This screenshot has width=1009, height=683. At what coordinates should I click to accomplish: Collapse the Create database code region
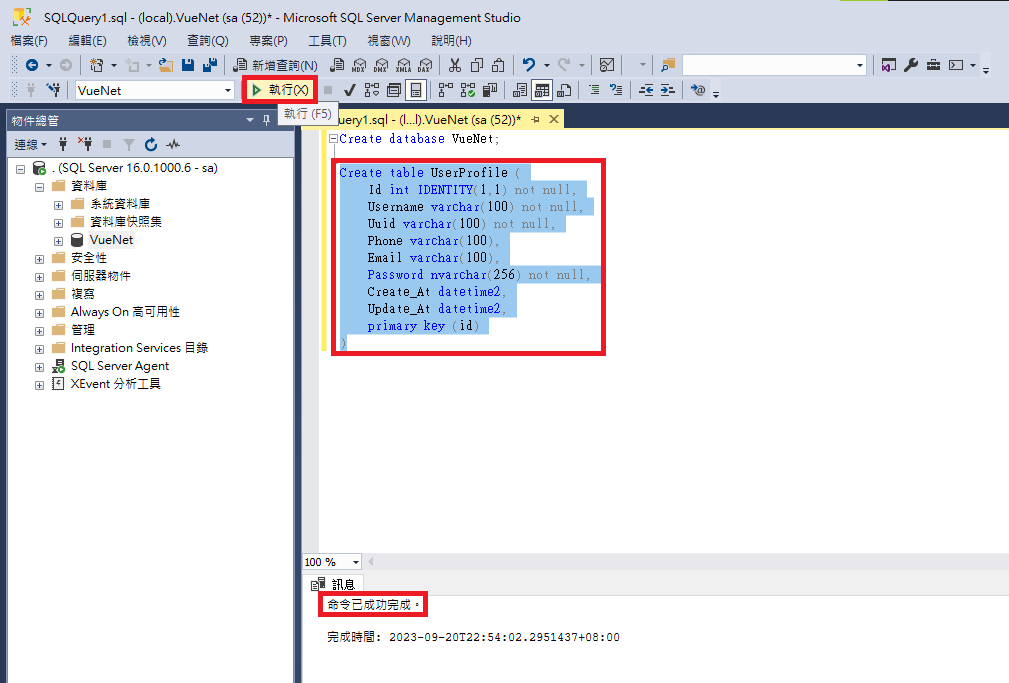point(333,138)
